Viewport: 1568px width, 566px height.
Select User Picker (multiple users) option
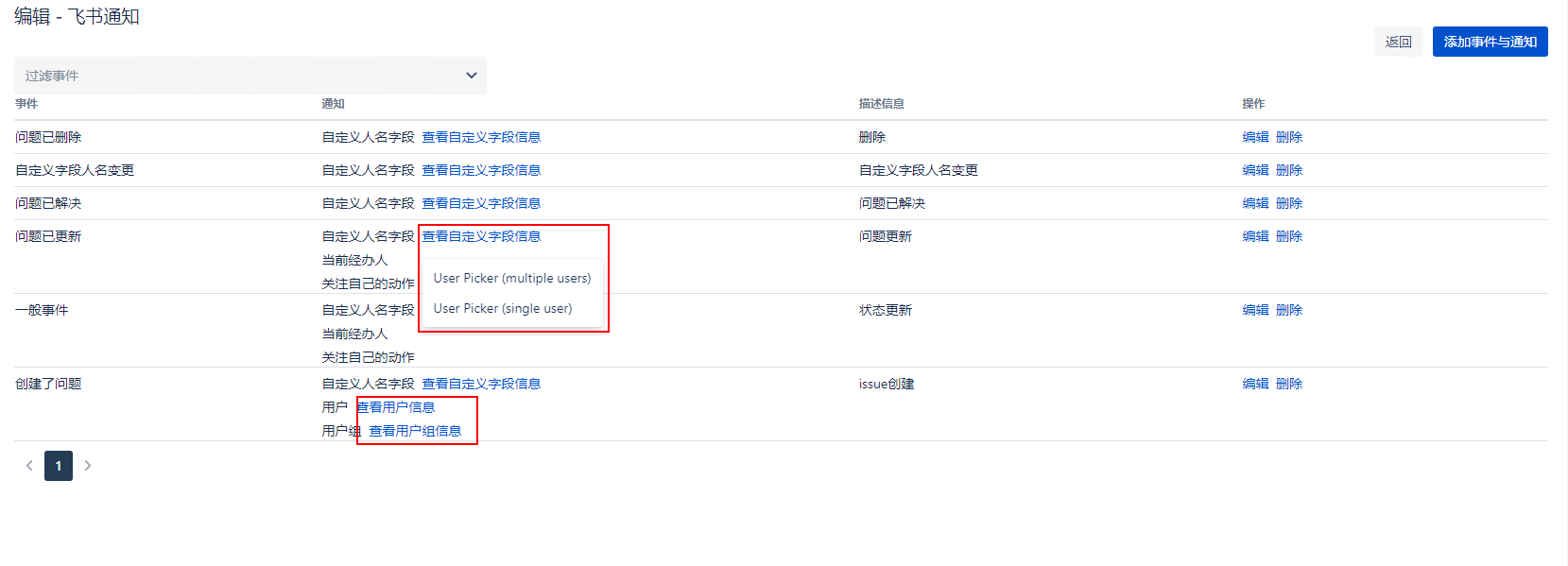(x=511, y=278)
